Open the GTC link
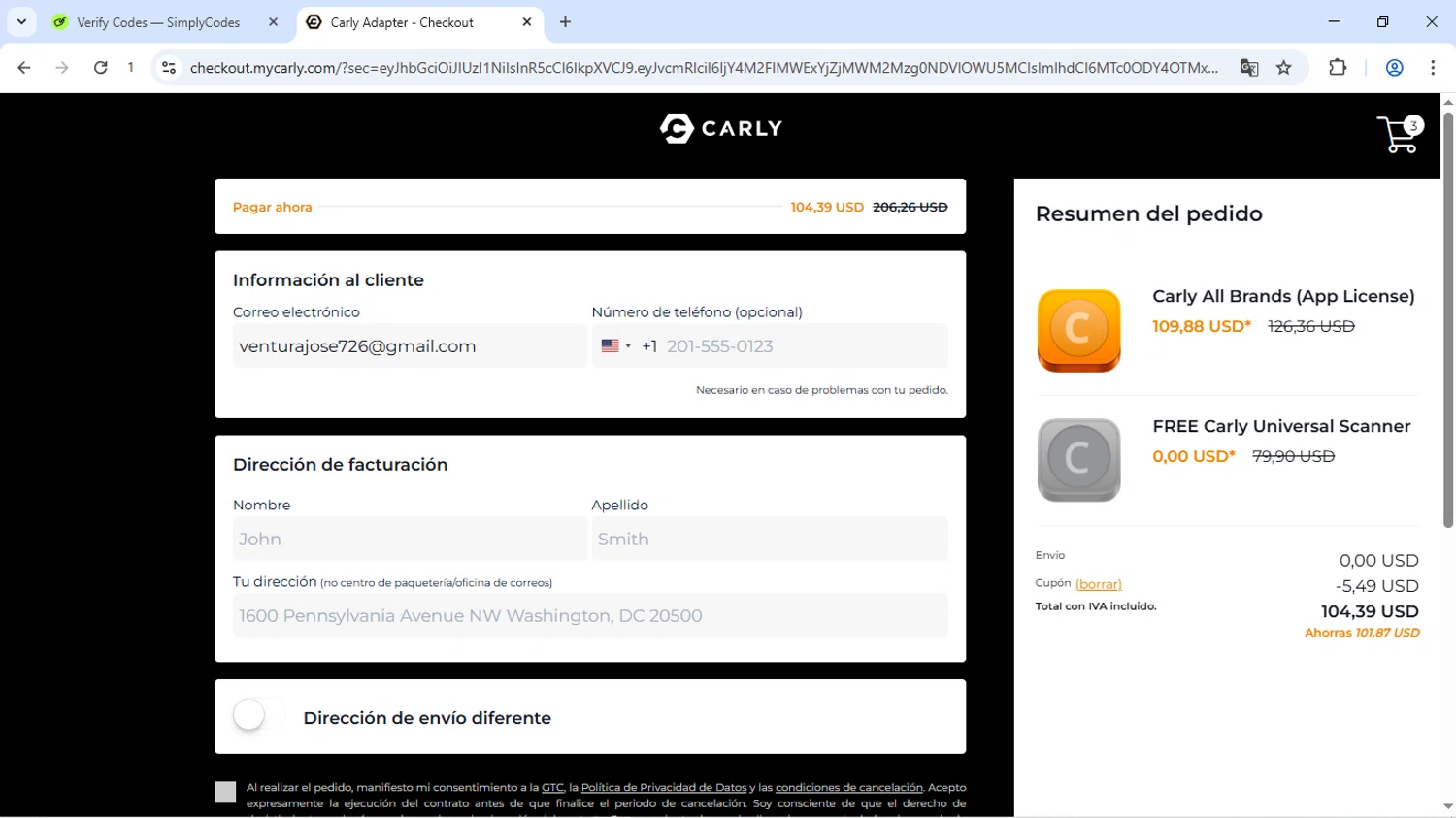The height and width of the screenshot is (818, 1456). 552,788
